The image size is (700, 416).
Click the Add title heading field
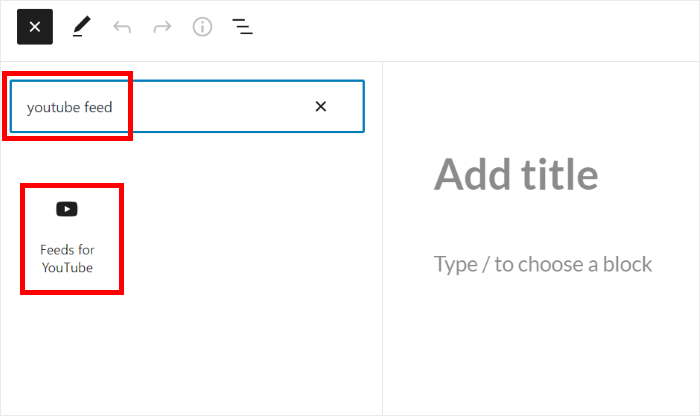coord(516,174)
